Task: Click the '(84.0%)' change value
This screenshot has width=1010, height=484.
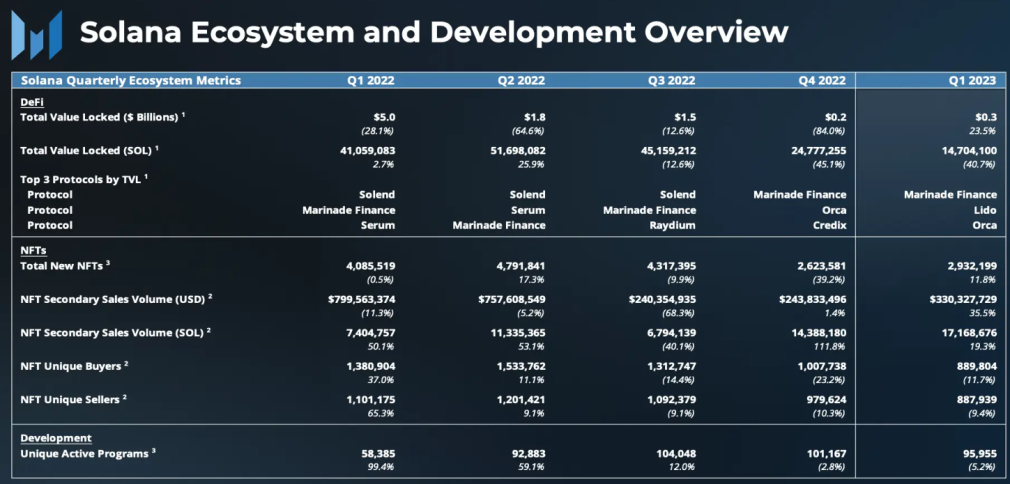Action: [x=829, y=131]
